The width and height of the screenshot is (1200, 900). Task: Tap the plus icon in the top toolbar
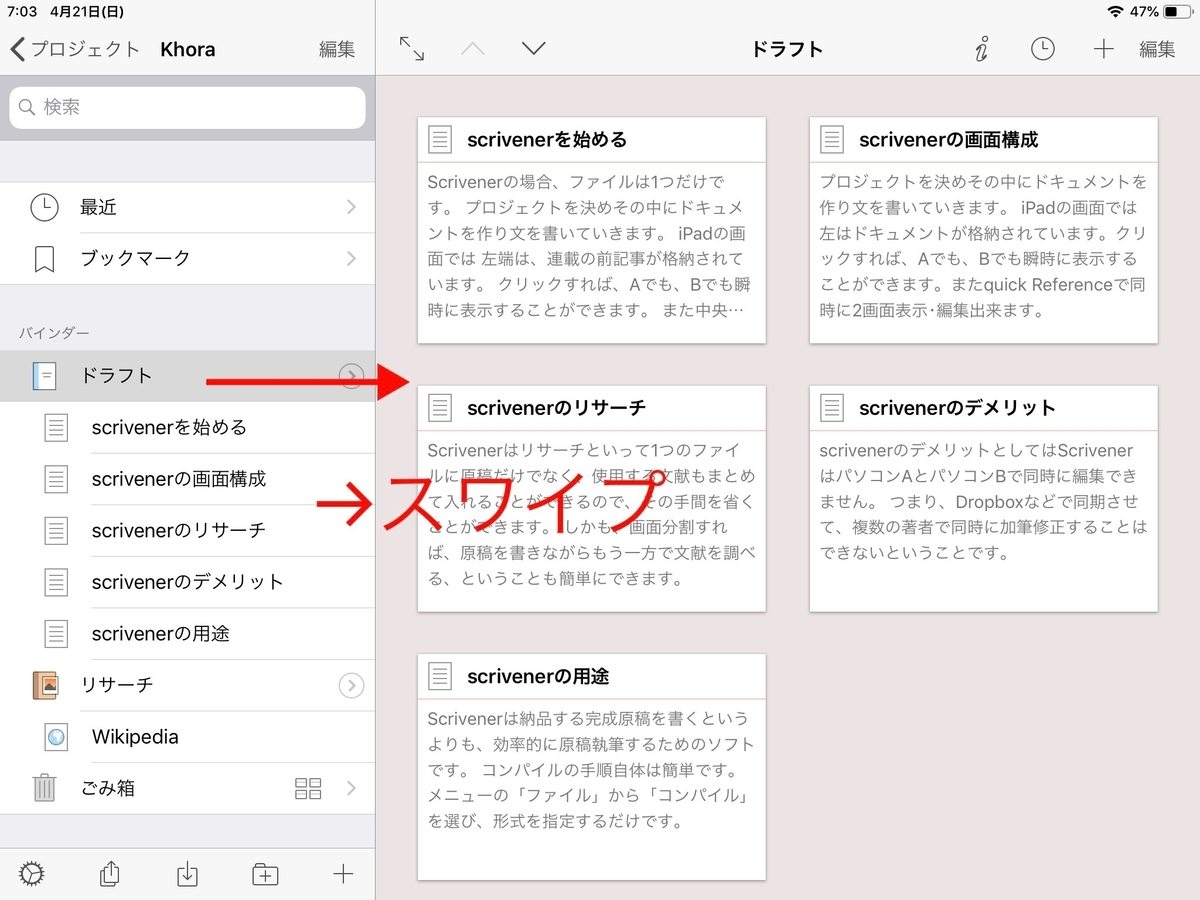pyautogui.click(x=1104, y=48)
